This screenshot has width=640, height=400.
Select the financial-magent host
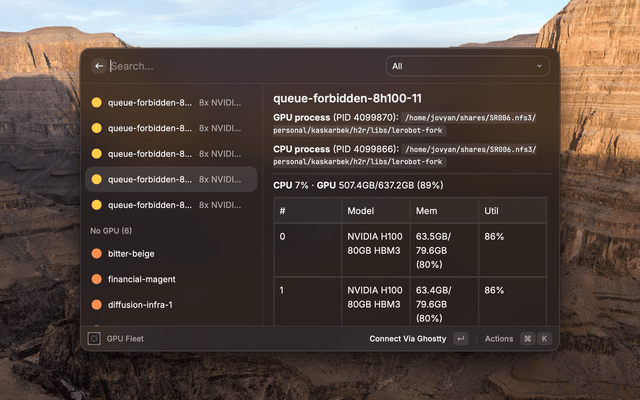(141, 280)
